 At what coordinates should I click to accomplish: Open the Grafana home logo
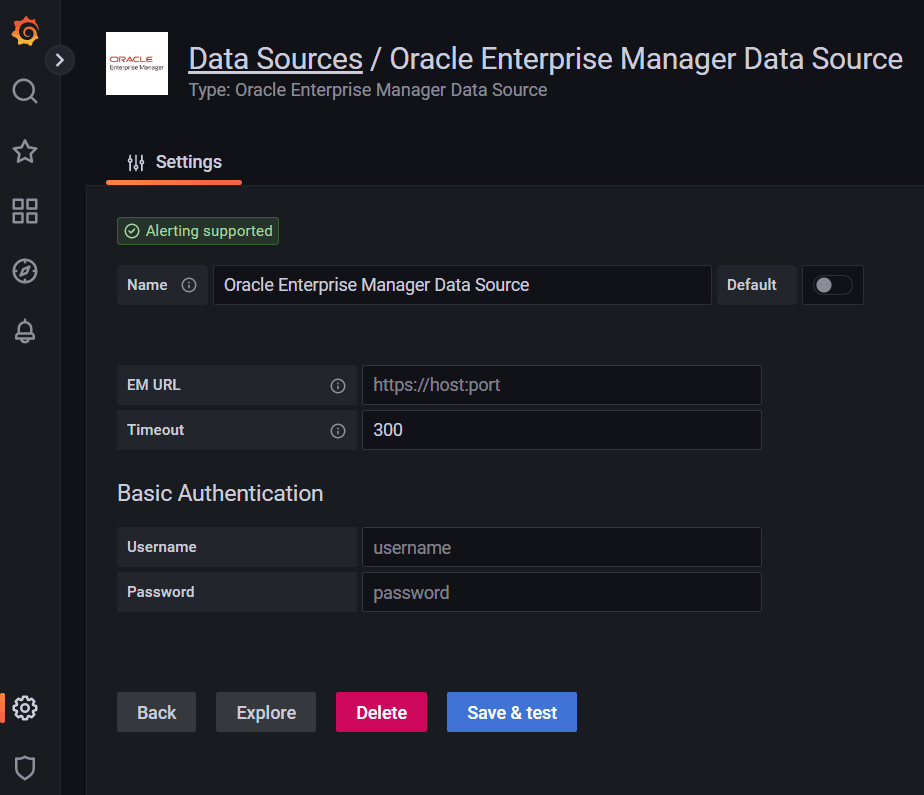point(24,32)
